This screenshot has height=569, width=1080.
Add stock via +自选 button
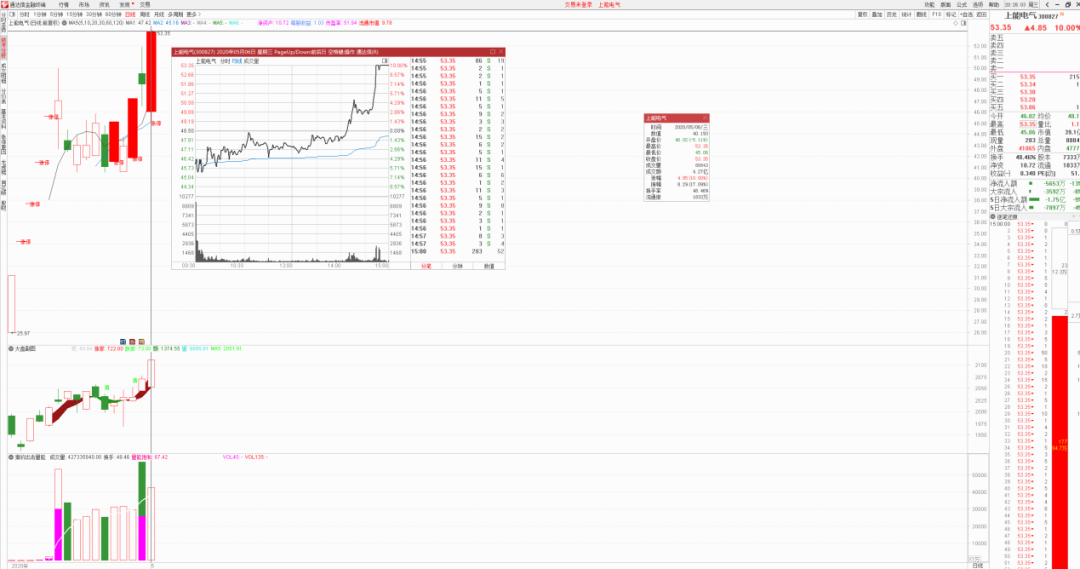[x=966, y=14]
